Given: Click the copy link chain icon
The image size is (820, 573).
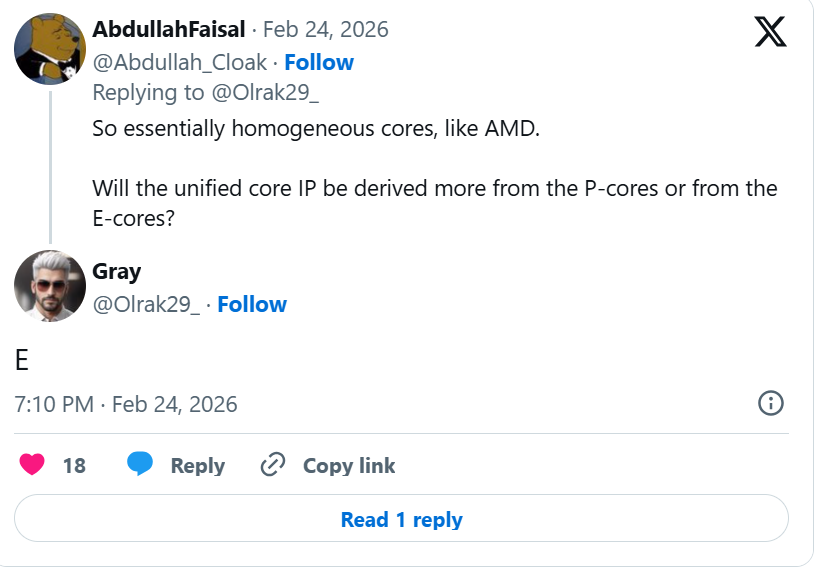Looking at the screenshot, I should (x=273, y=465).
